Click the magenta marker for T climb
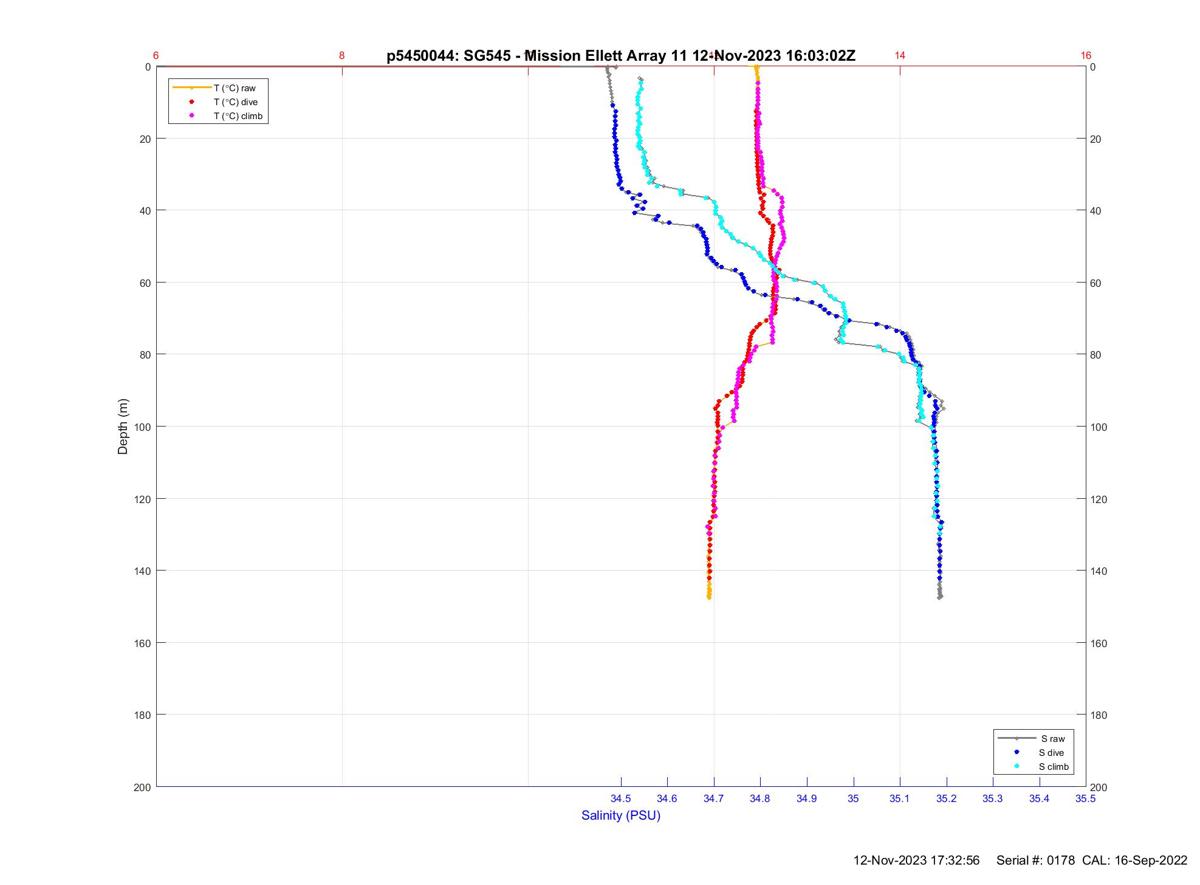The width and height of the screenshot is (1200, 885). click(191, 116)
